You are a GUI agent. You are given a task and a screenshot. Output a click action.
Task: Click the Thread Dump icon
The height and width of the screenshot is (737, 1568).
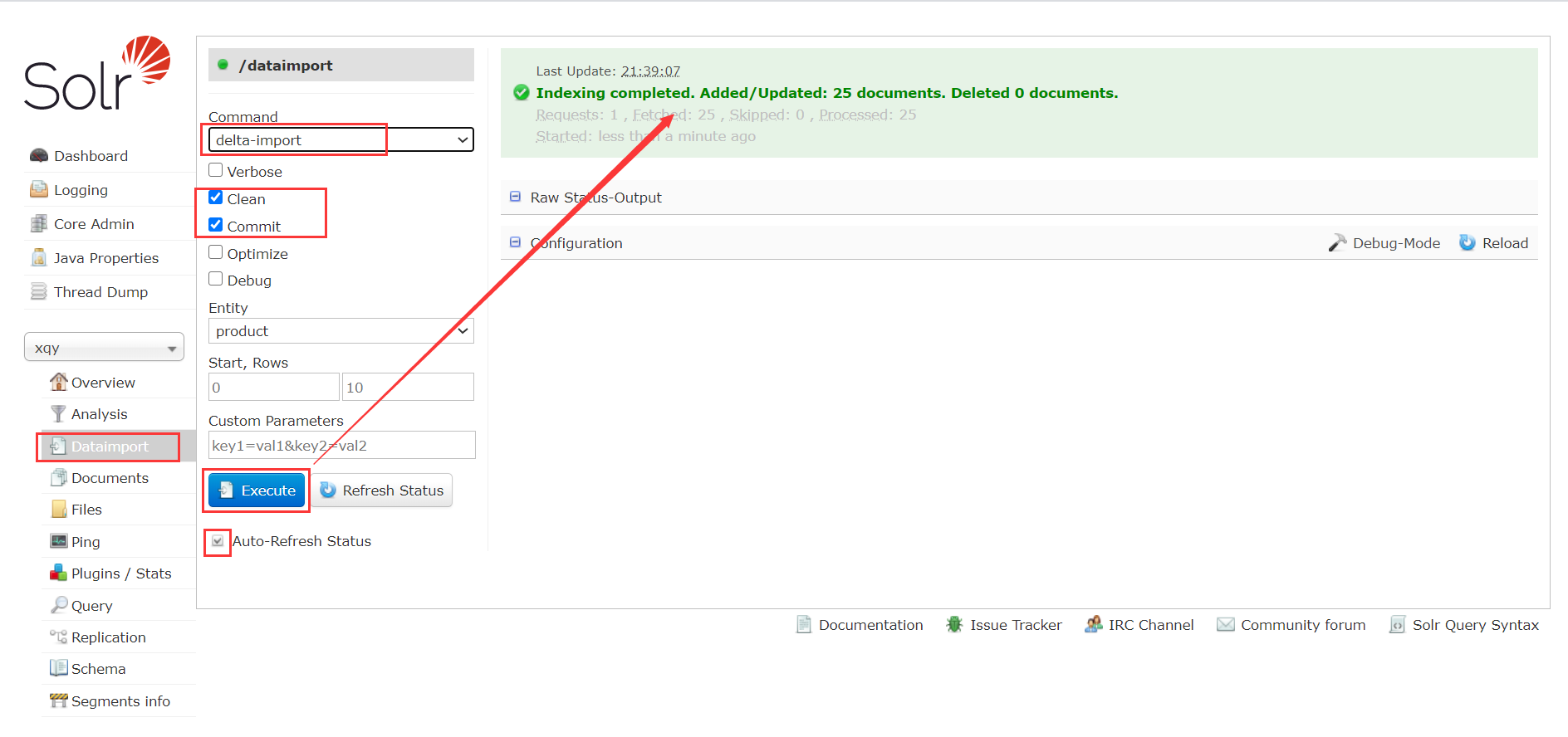(38, 291)
